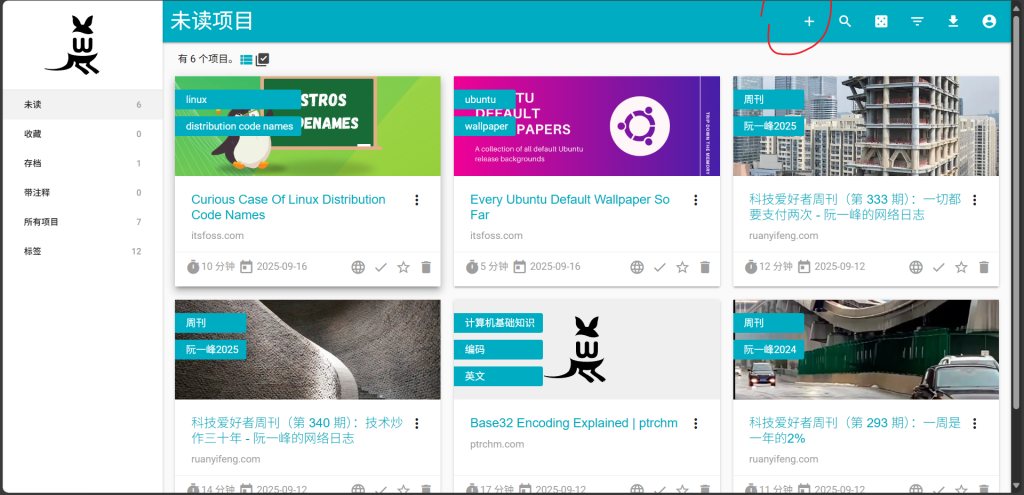Open the three-dot menu on the Curious Case card
The width and height of the screenshot is (1024, 495).
click(417, 200)
